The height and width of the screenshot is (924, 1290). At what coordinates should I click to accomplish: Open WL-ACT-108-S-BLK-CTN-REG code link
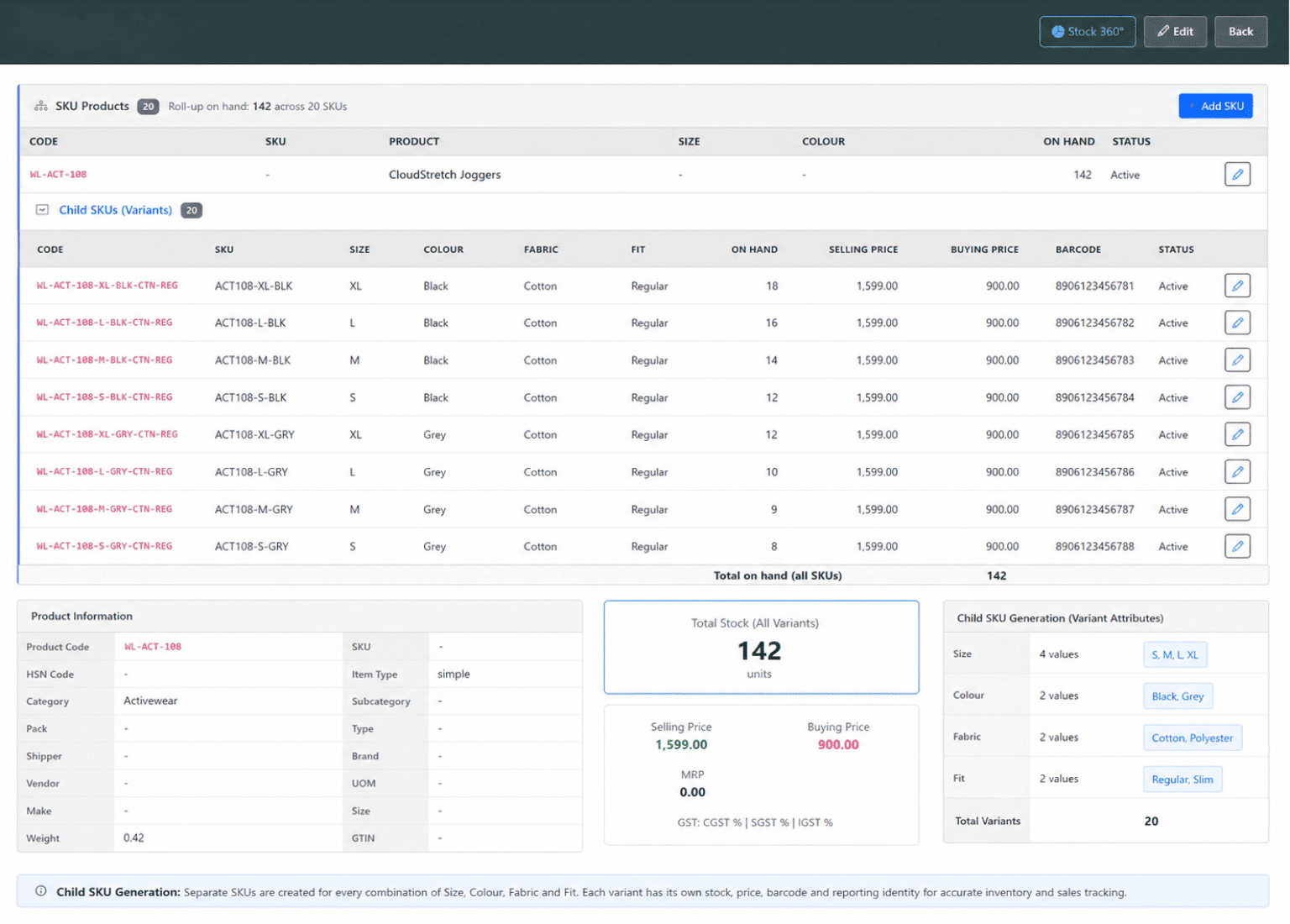[104, 397]
